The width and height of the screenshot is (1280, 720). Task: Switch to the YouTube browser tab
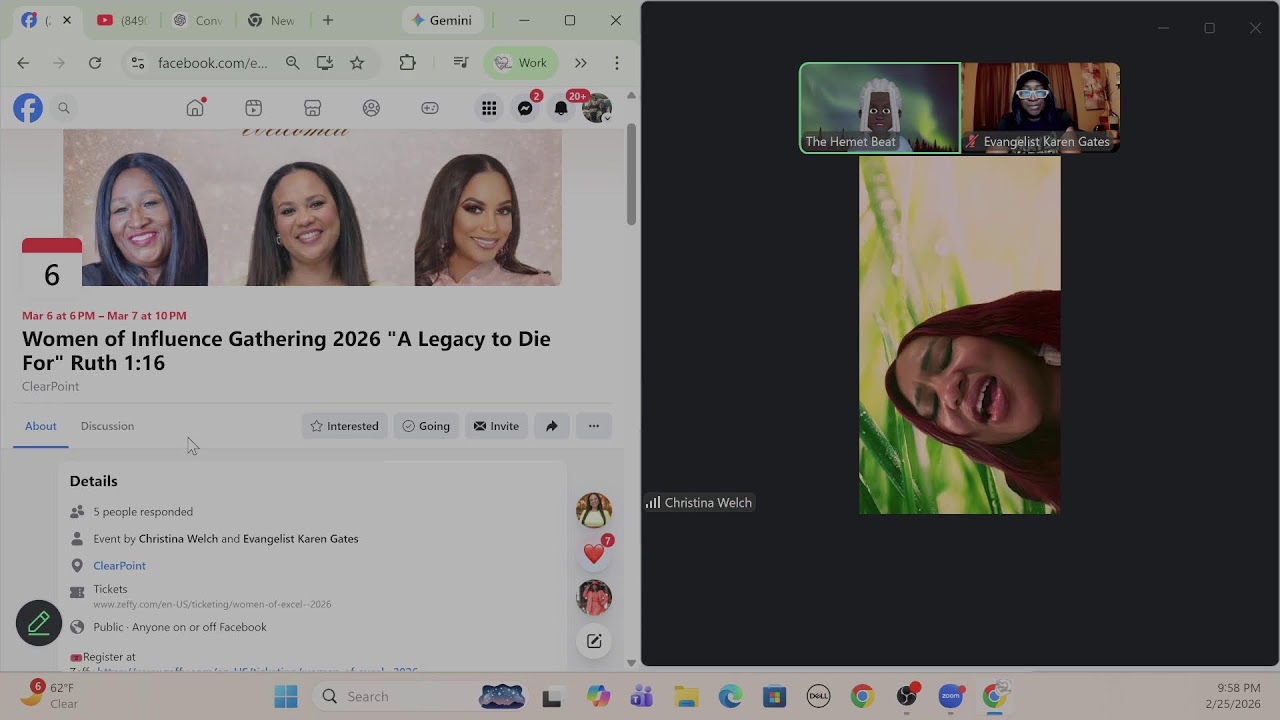122,20
